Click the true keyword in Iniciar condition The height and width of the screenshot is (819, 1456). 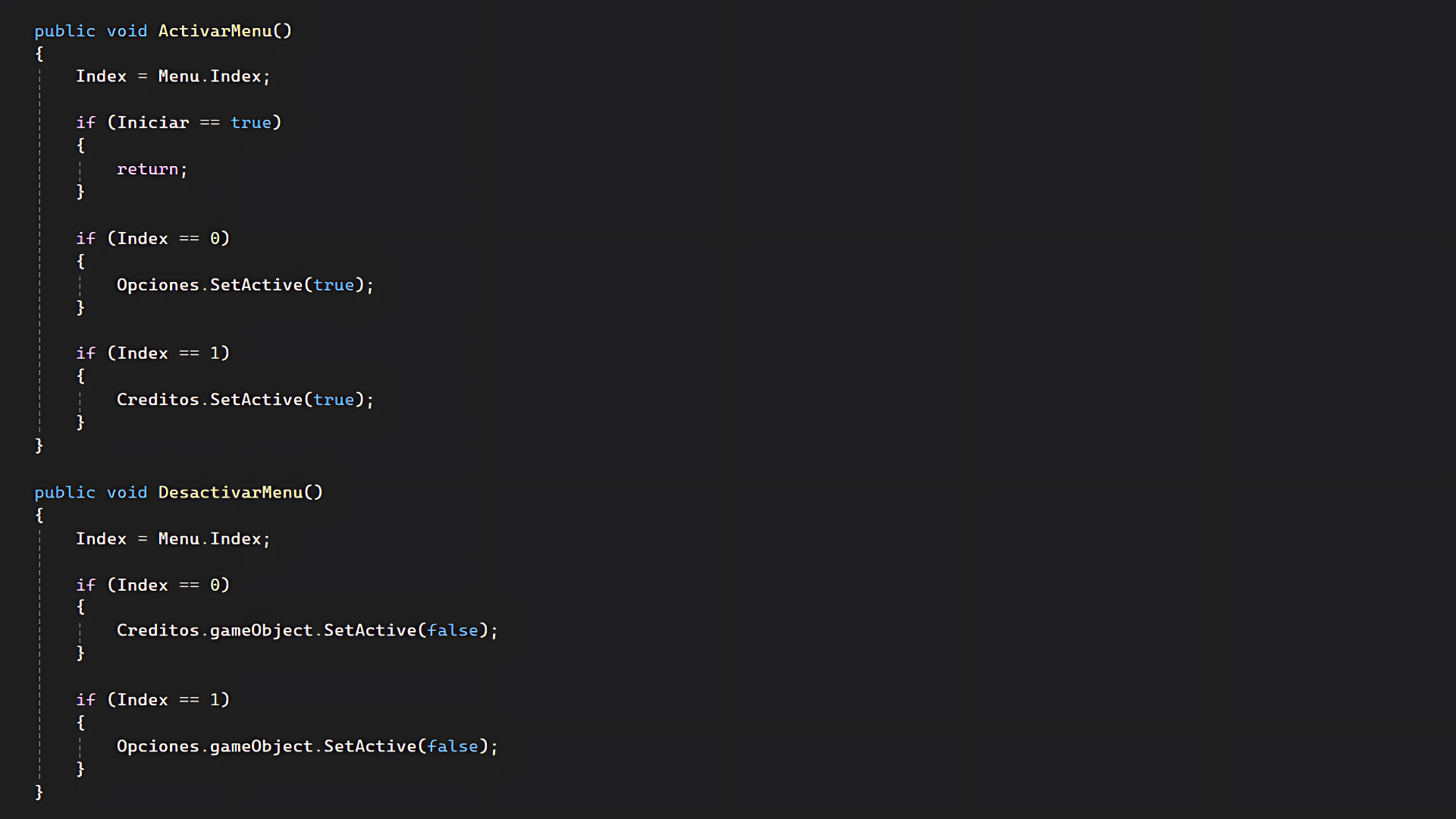[x=251, y=123]
